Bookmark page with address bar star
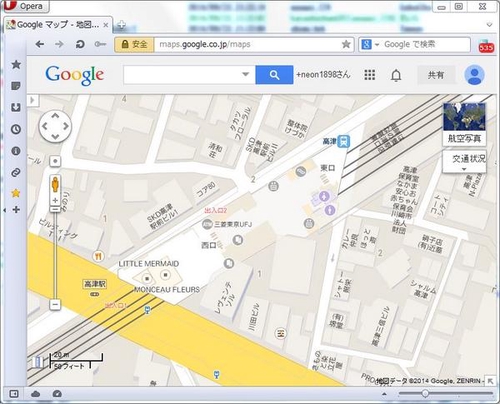Screen dimensions: 500x404 (x=346, y=44)
